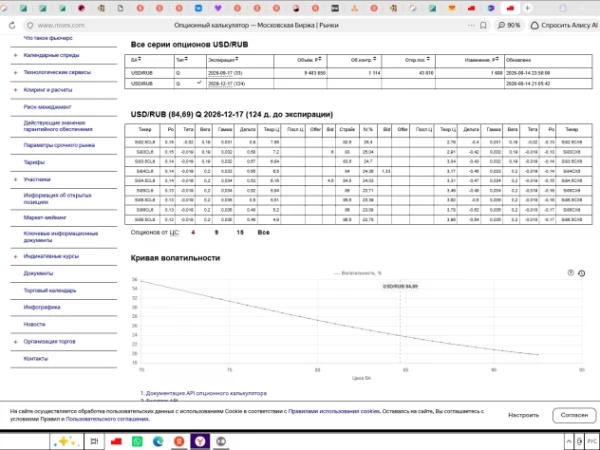Switch to the purple circle icon tab
The image size is (600, 450).
coord(491,8)
